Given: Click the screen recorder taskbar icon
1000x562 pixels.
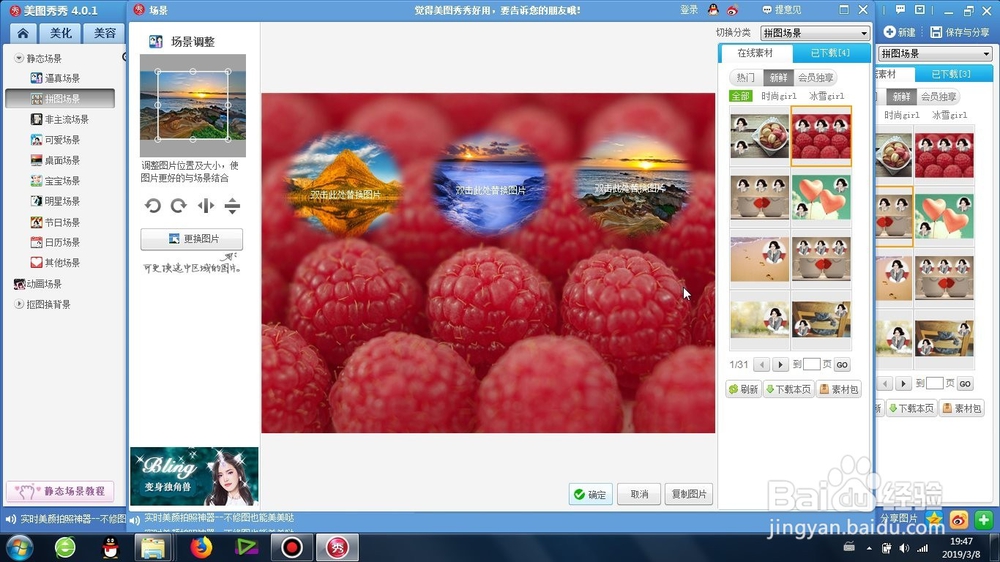Looking at the screenshot, I should tap(292, 547).
